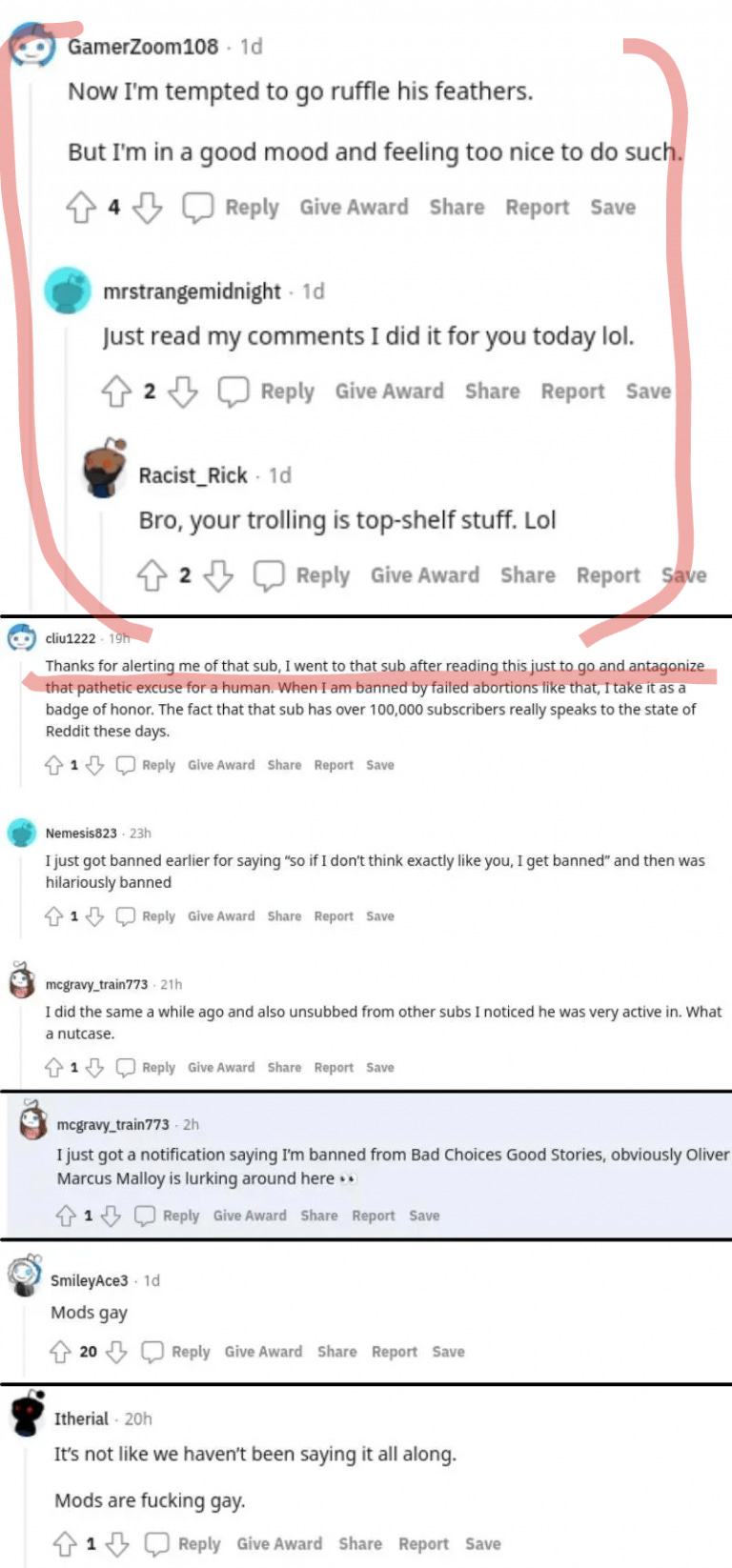Save SmileyAce3's comment
732x1568 pixels.
click(x=448, y=1352)
